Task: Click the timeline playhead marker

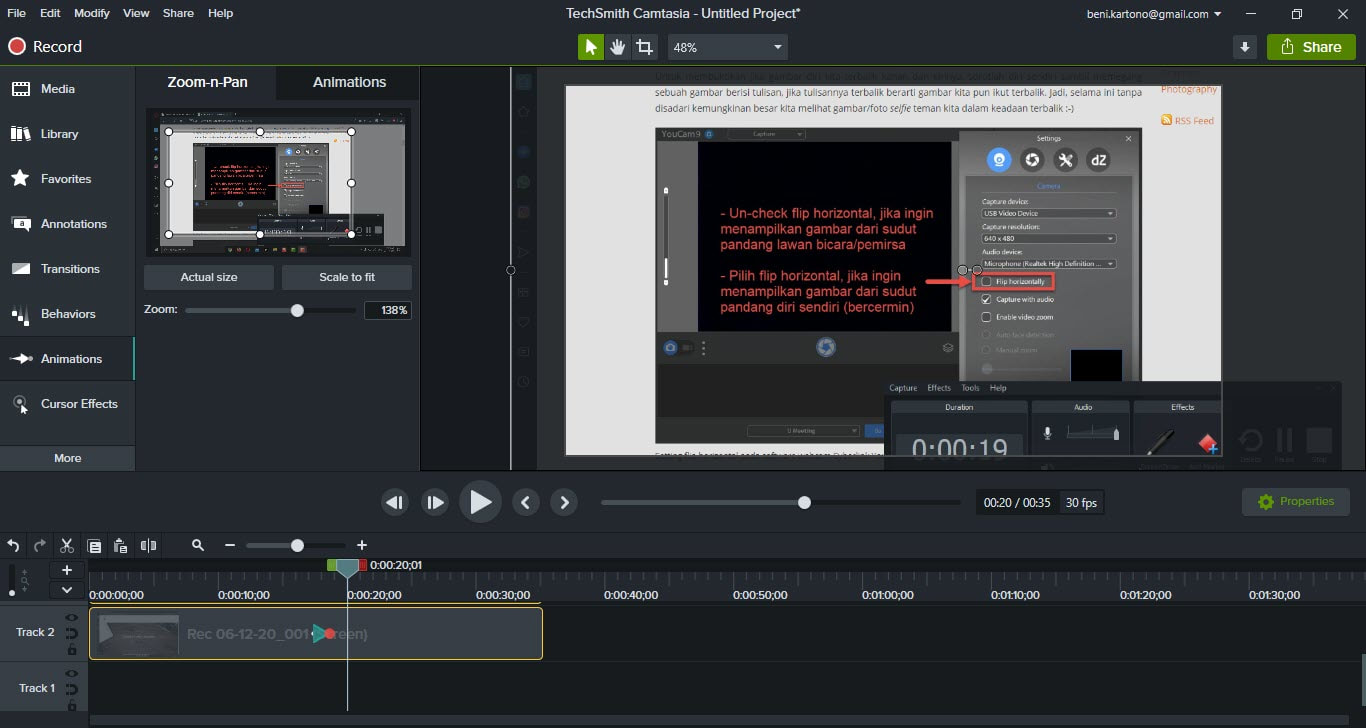Action: (347, 567)
